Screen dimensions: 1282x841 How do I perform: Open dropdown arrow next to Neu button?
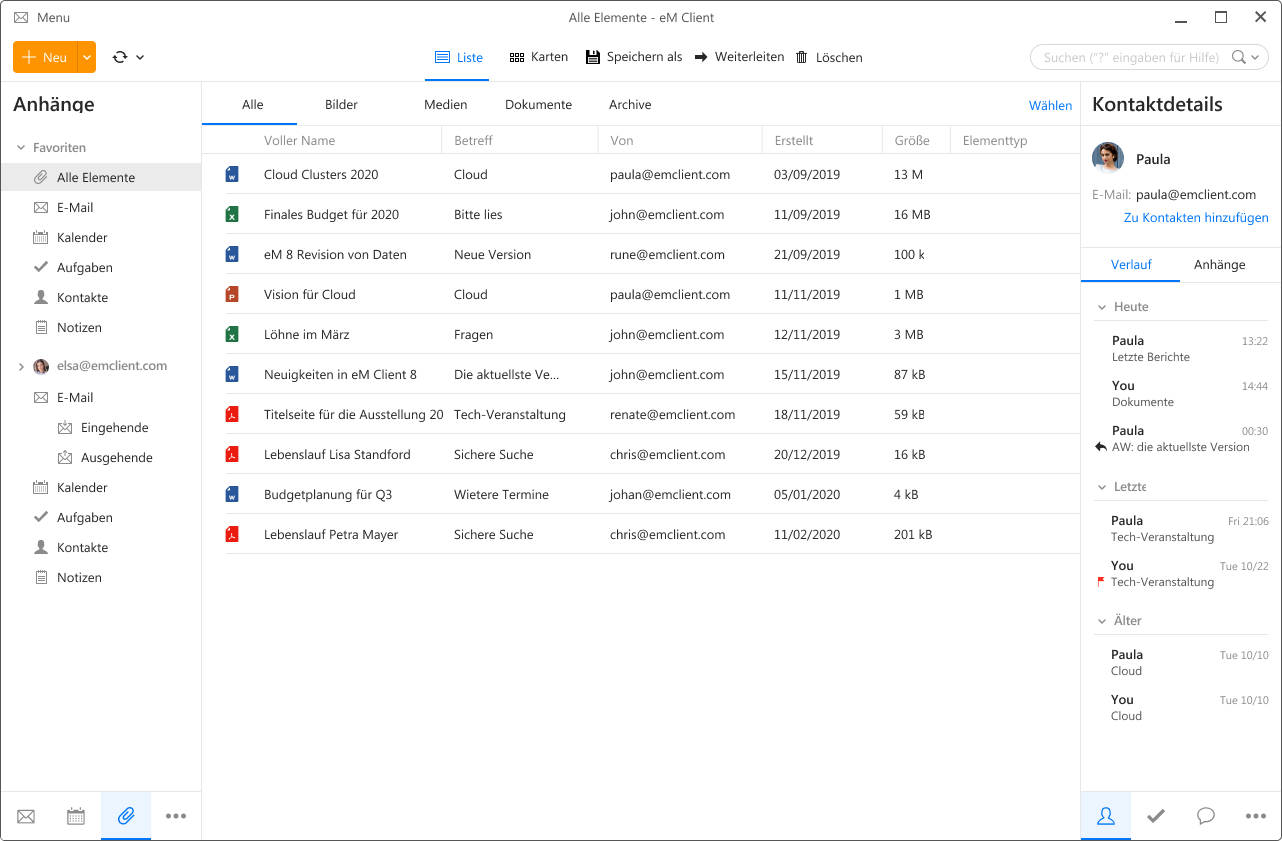[x=87, y=57]
